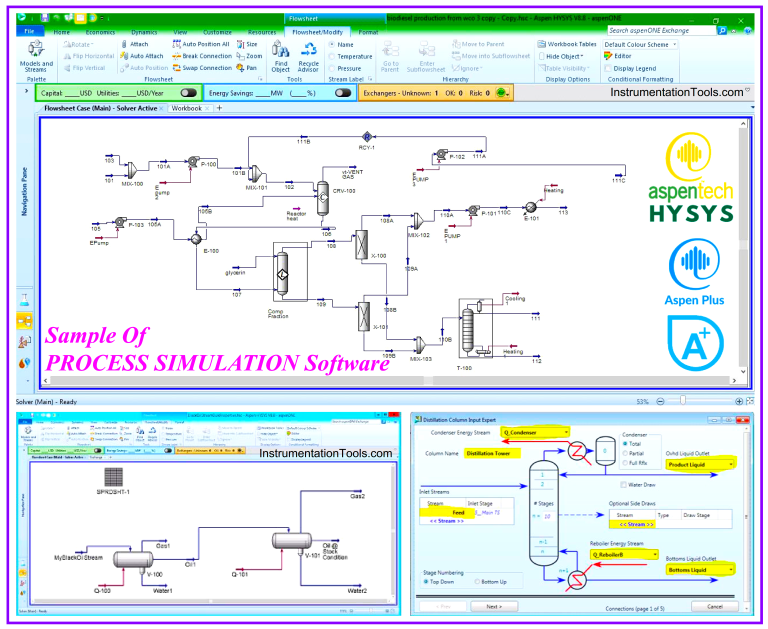Select the Break Connection tool
Viewport: 768px width, 629px height.
[x=205, y=56]
